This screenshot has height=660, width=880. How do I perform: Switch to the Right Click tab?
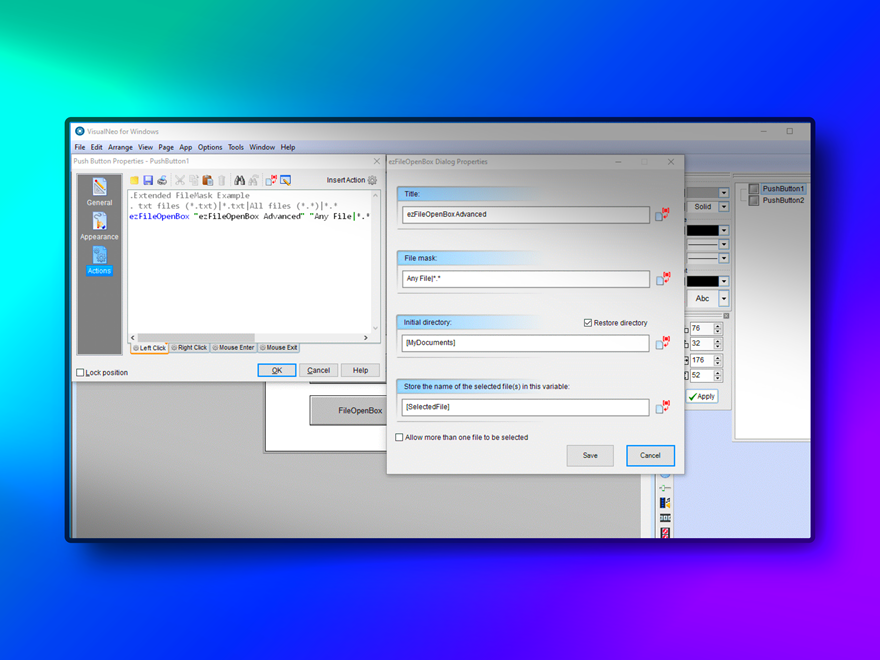pos(189,348)
